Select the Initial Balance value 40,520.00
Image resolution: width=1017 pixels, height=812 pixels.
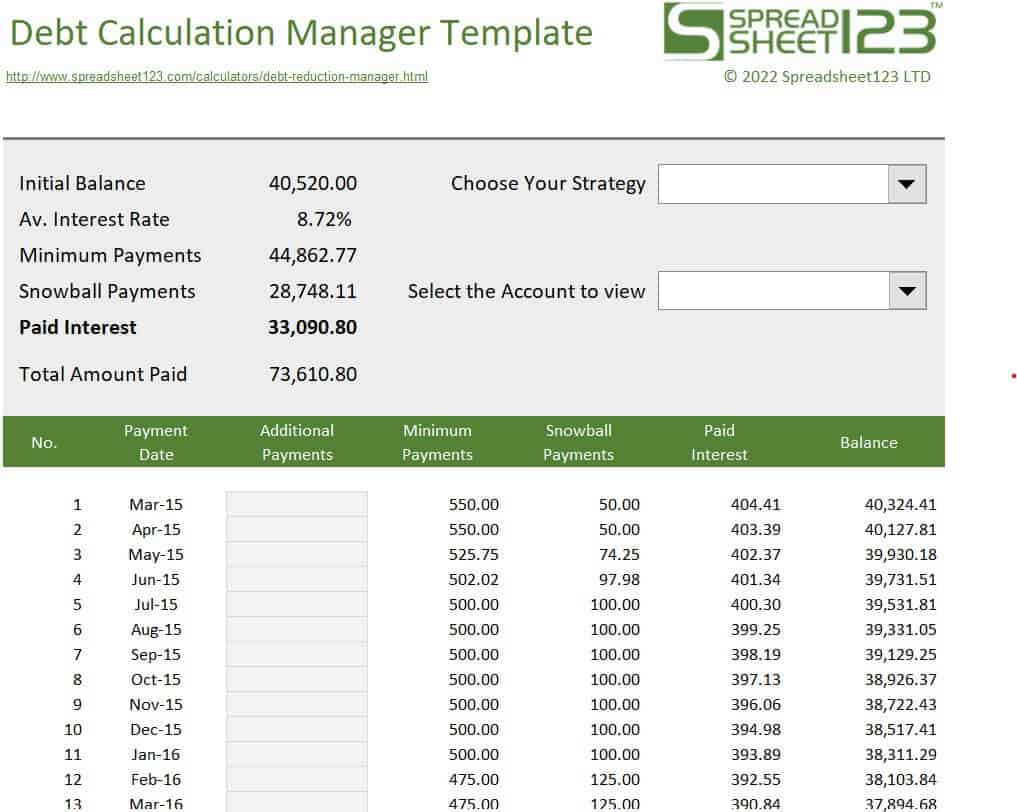point(312,183)
